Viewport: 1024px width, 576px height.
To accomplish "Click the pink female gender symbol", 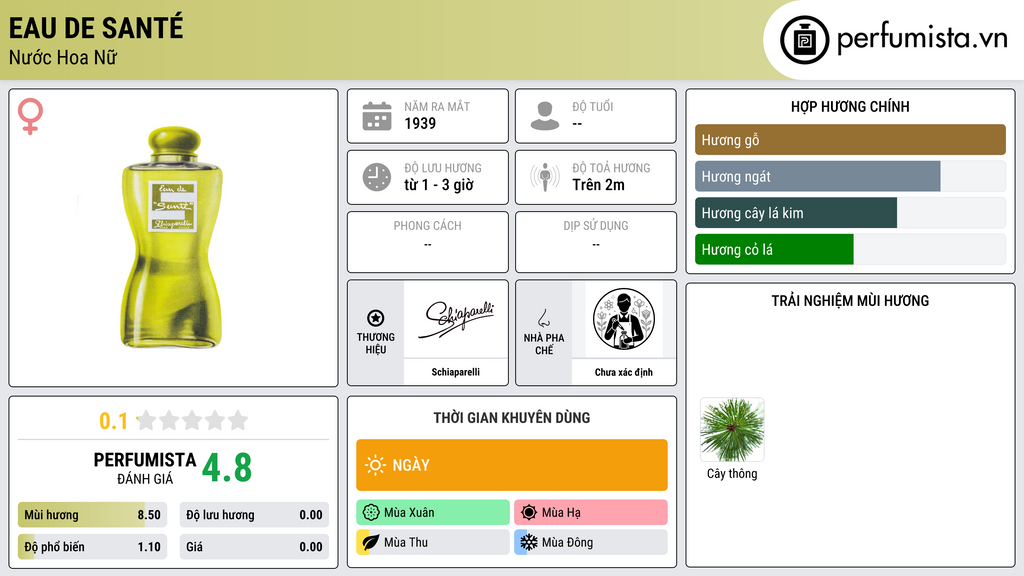I will tap(30, 116).
